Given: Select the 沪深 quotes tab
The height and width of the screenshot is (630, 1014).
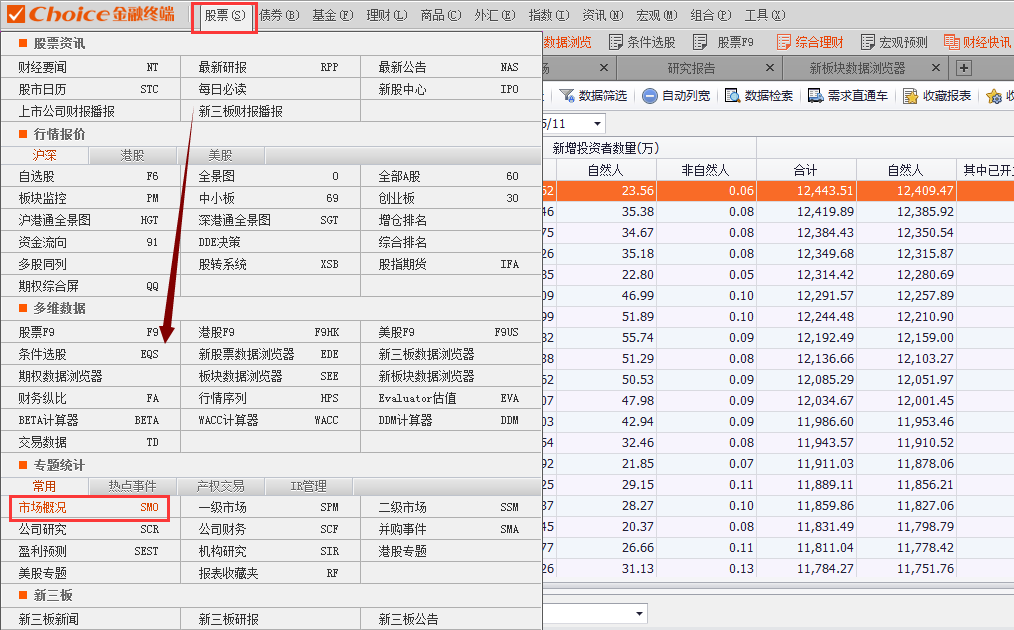Looking at the screenshot, I should coord(45,155).
